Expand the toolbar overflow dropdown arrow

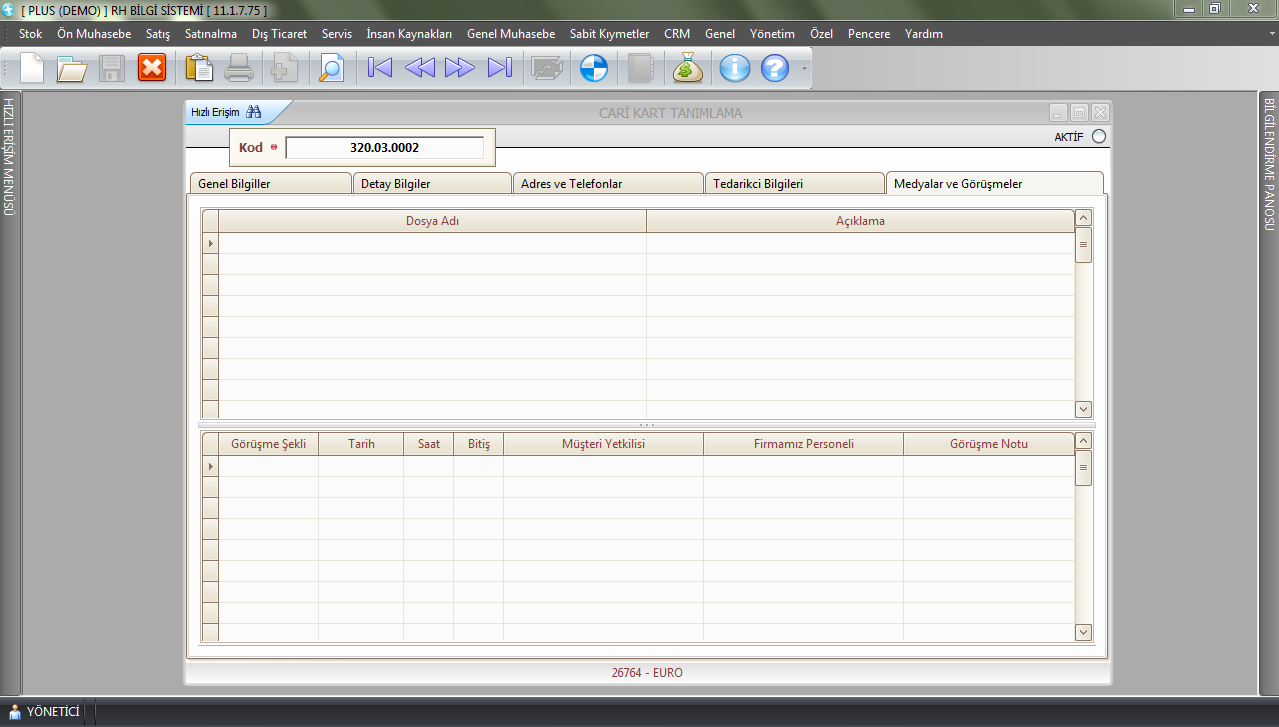(x=802, y=69)
